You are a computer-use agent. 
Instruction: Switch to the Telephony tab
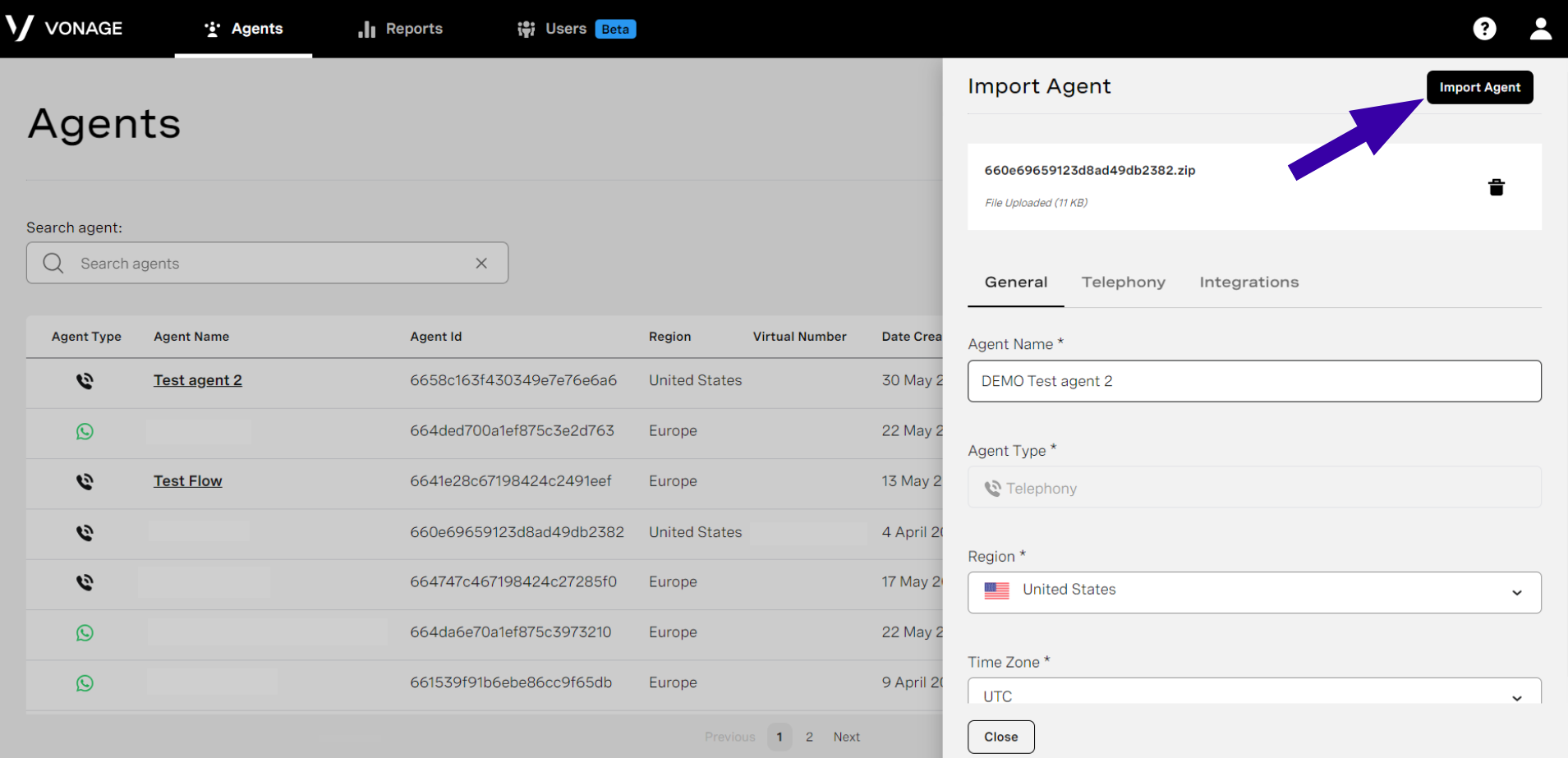[1123, 282]
